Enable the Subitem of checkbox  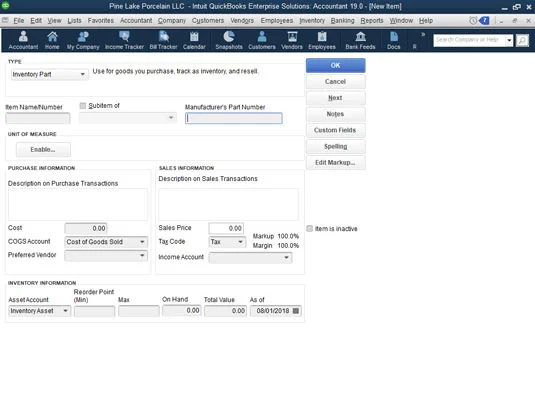click(83, 106)
